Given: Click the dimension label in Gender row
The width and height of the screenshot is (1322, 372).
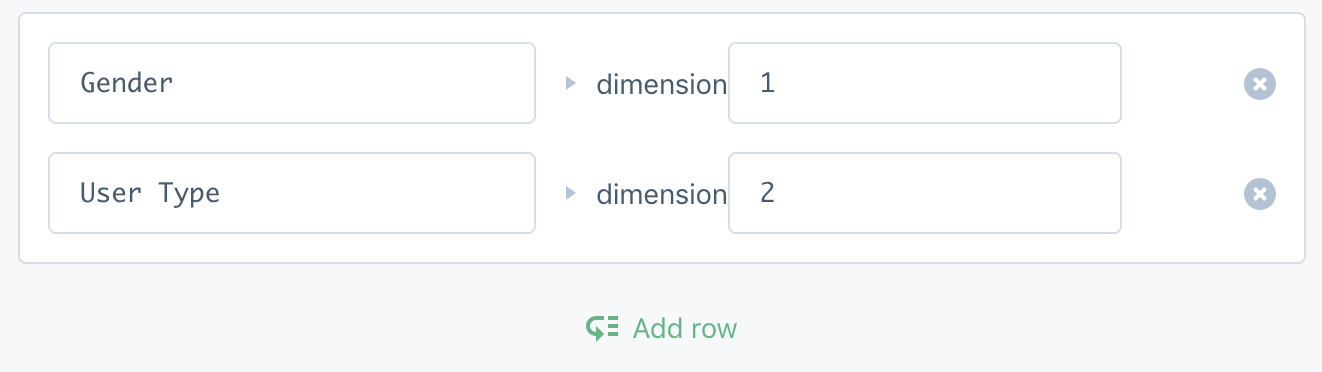Looking at the screenshot, I should [x=661, y=85].
